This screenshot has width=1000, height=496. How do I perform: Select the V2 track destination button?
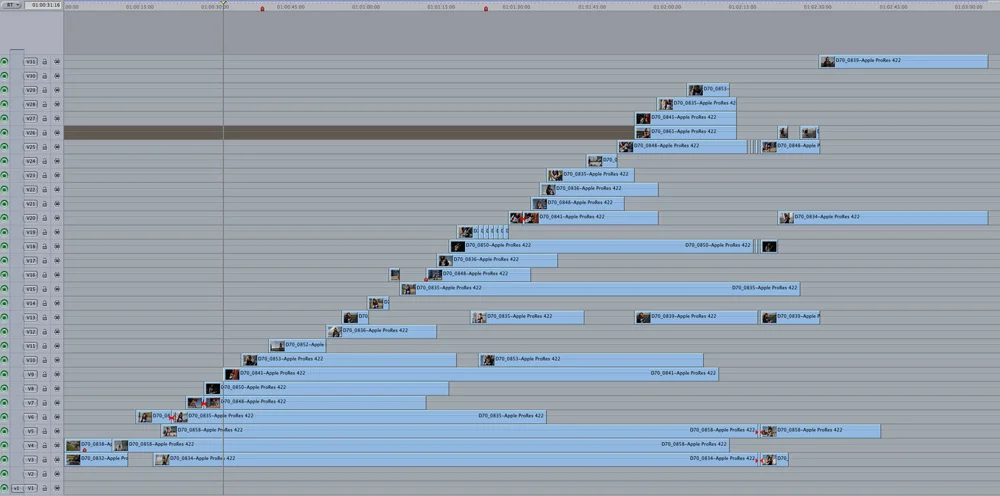coord(30,474)
